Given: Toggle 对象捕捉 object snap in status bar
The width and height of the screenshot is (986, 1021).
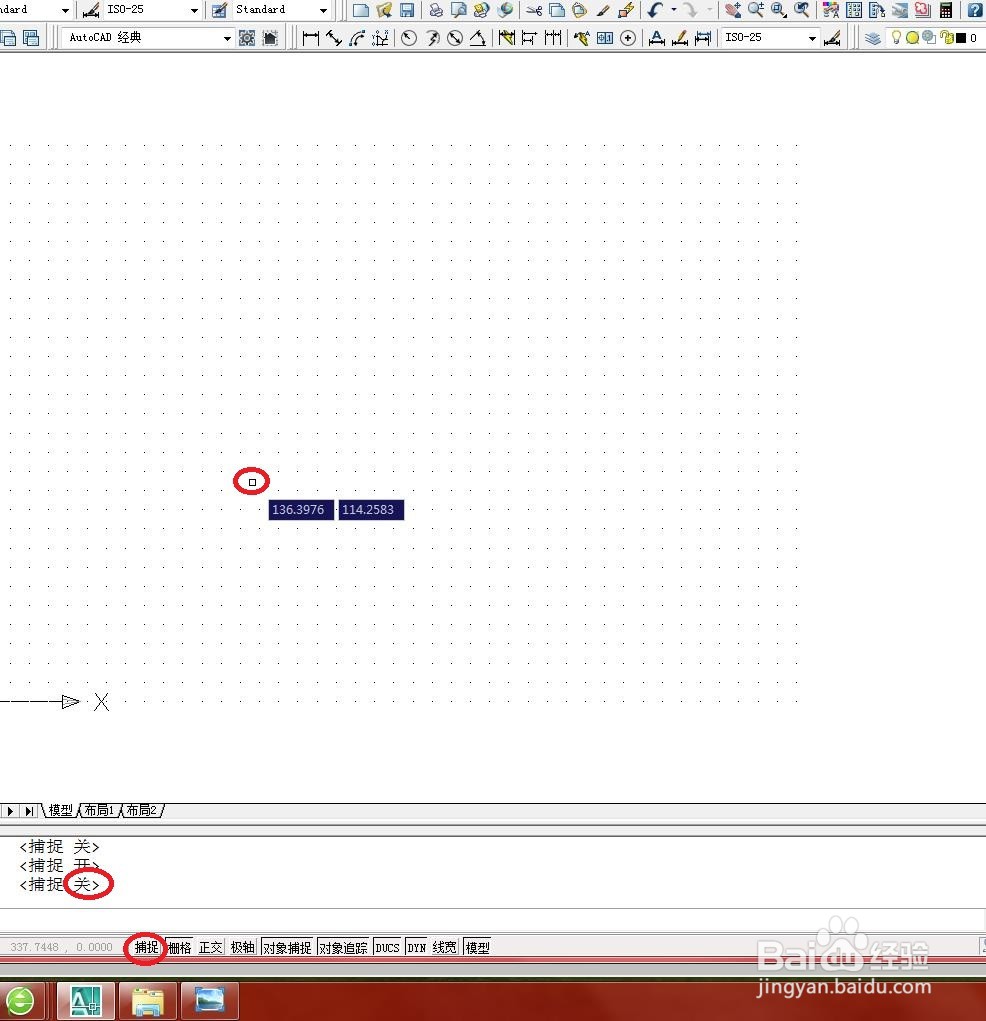Looking at the screenshot, I should pyautogui.click(x=287, y=947).
